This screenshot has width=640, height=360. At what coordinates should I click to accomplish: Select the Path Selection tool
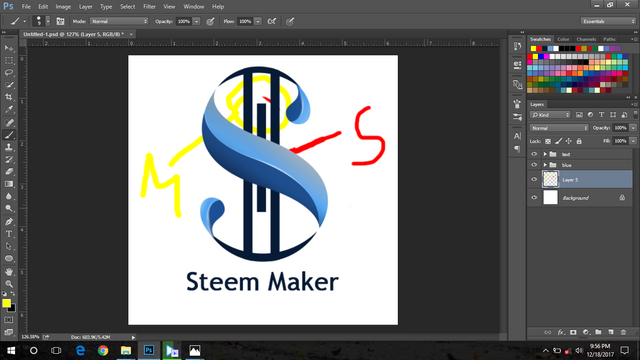coord(9,246)
